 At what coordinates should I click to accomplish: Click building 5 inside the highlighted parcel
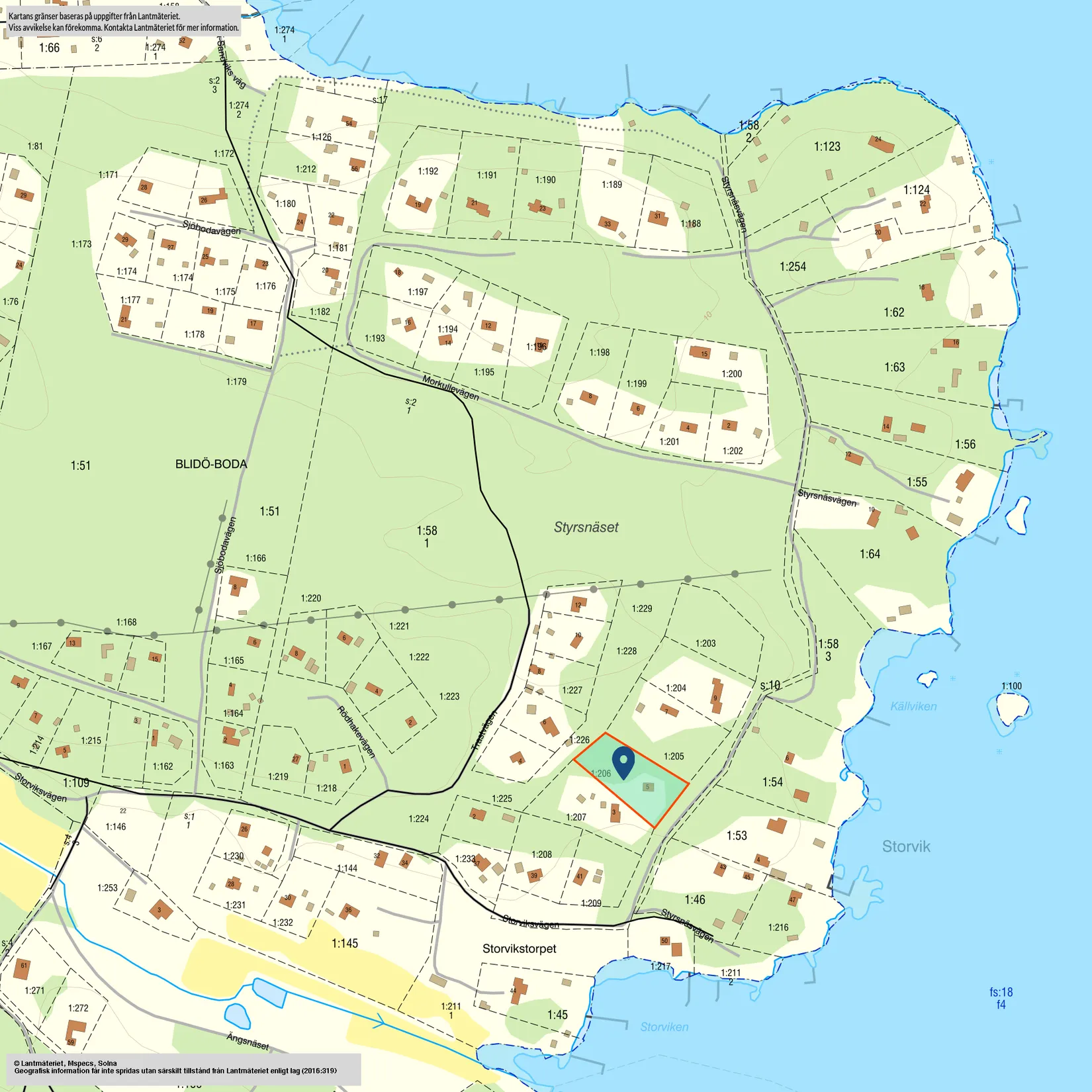(648, 787)
